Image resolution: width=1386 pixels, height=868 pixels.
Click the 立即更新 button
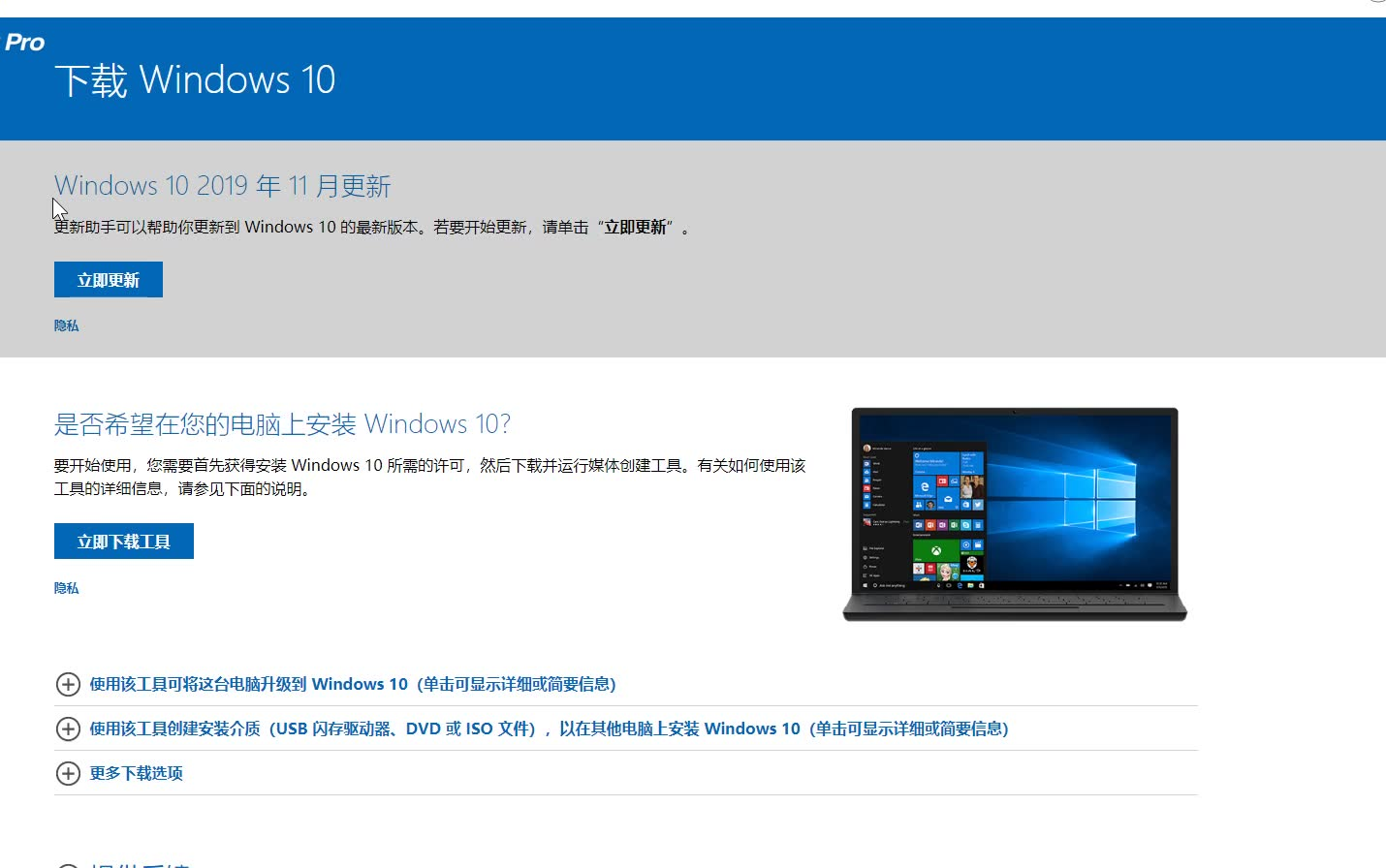(x=109, y=280)
